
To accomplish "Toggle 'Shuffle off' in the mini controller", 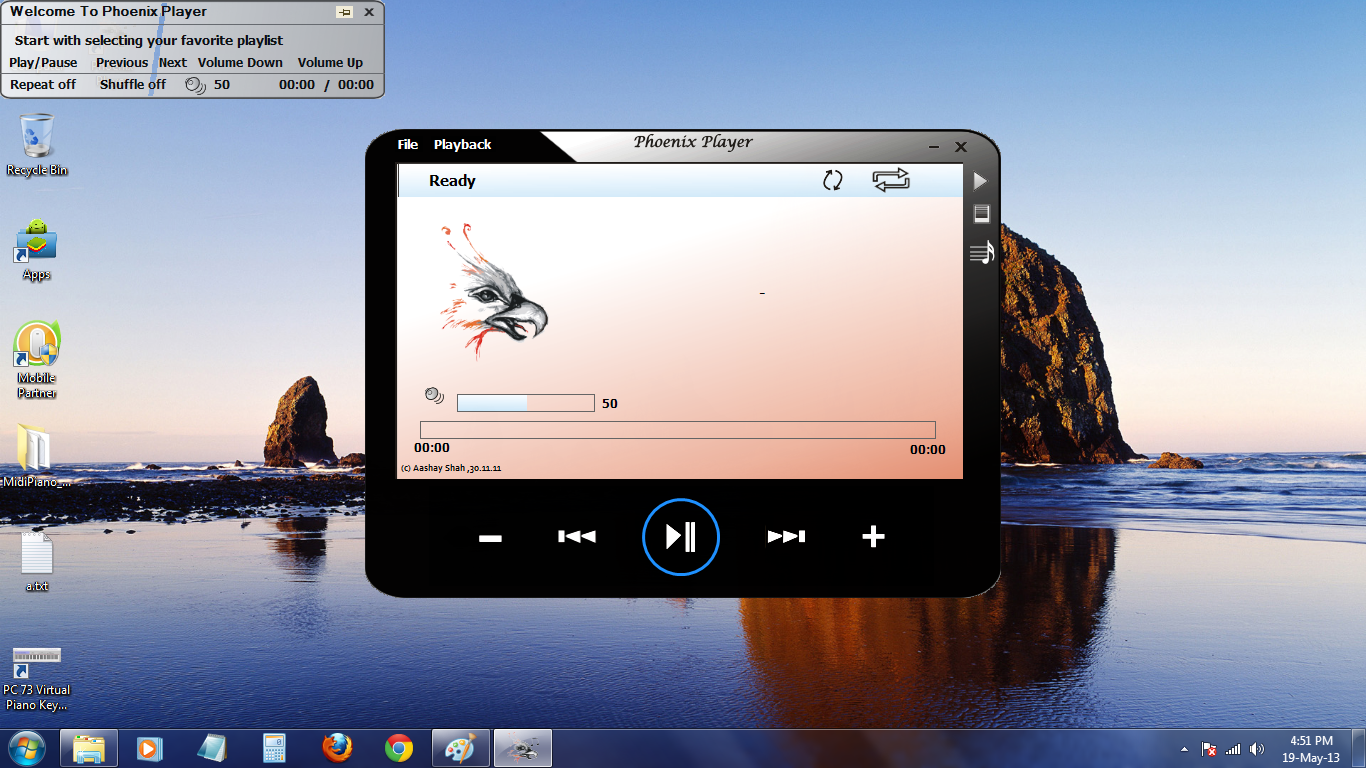I will [x=133, y=85].
